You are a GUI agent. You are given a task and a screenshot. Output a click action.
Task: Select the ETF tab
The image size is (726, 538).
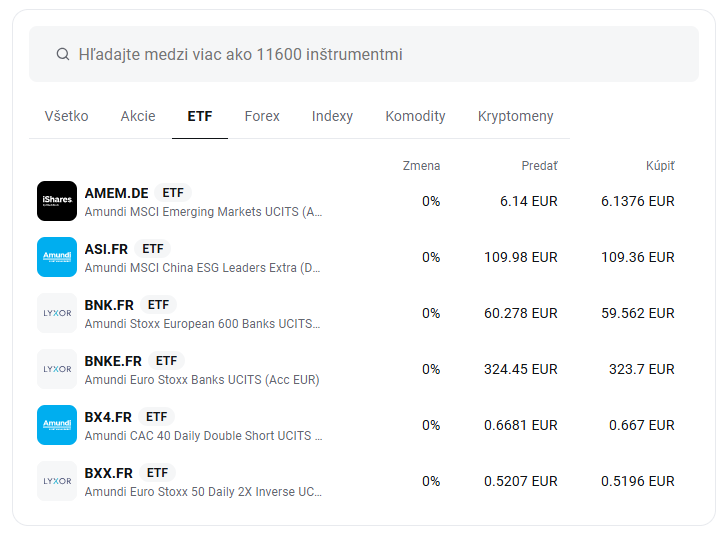coord(200,116)
